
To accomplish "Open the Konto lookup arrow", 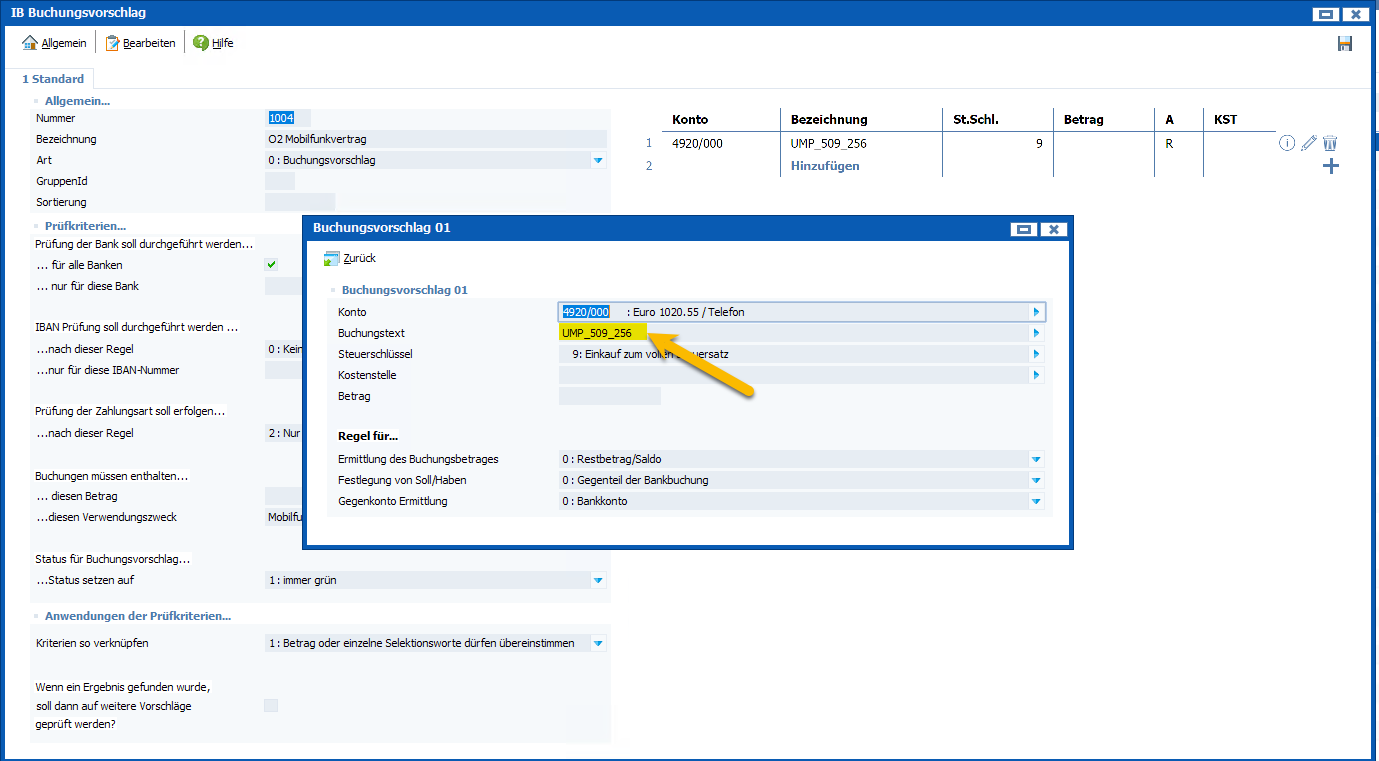I will pos(1037,312).
